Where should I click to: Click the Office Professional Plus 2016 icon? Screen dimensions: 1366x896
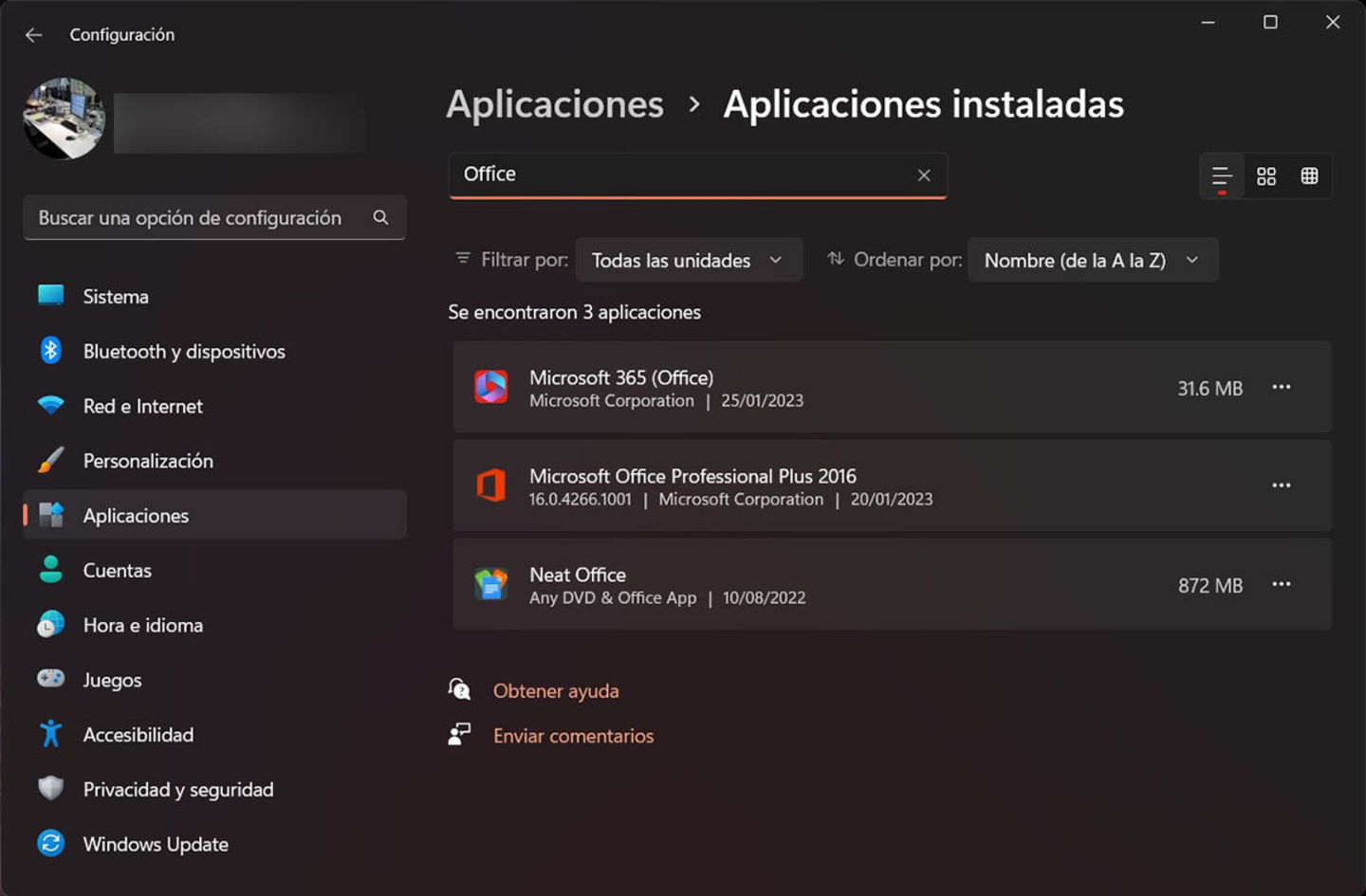tap(491, 485)
